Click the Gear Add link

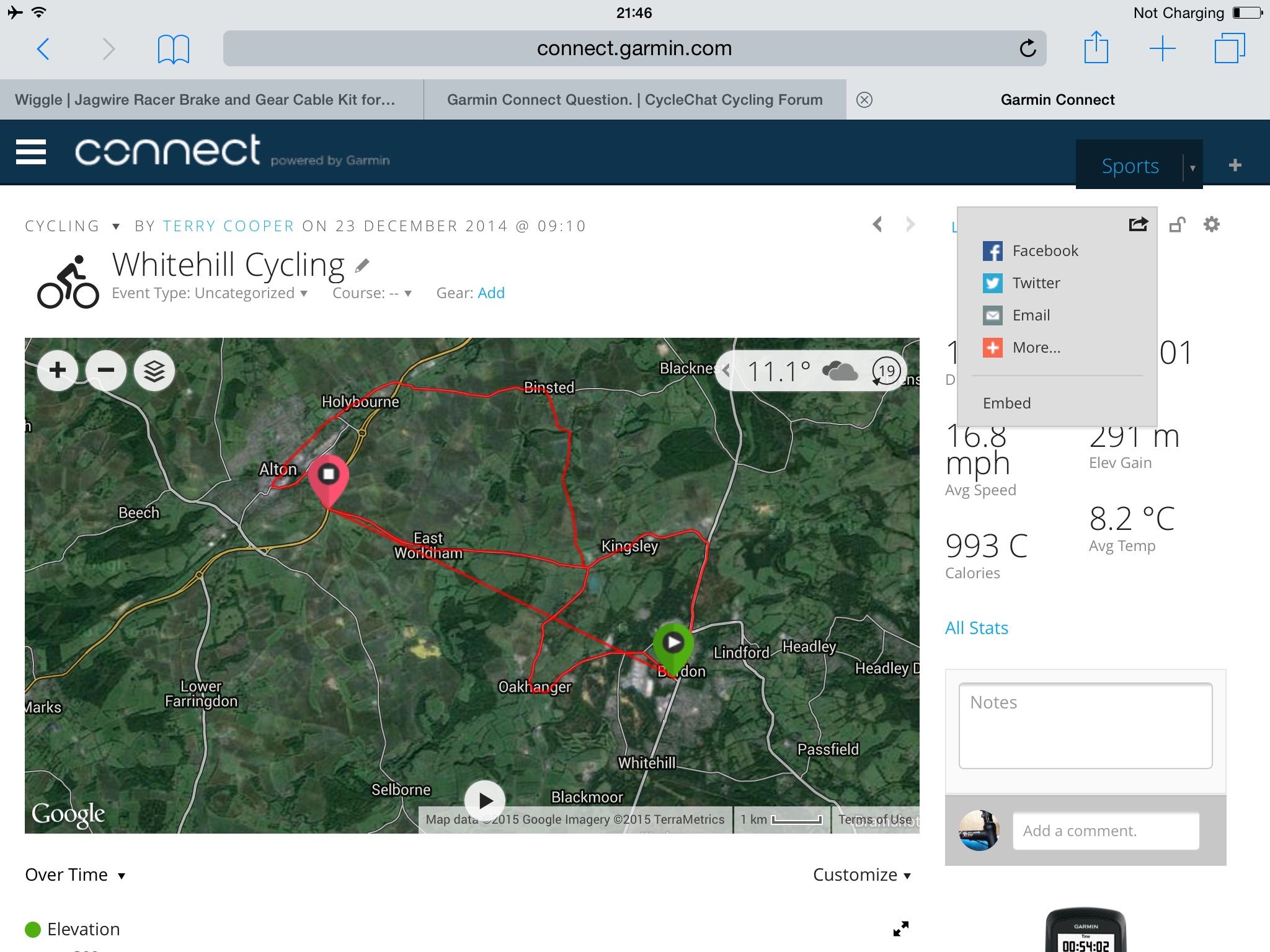(491, 293)
